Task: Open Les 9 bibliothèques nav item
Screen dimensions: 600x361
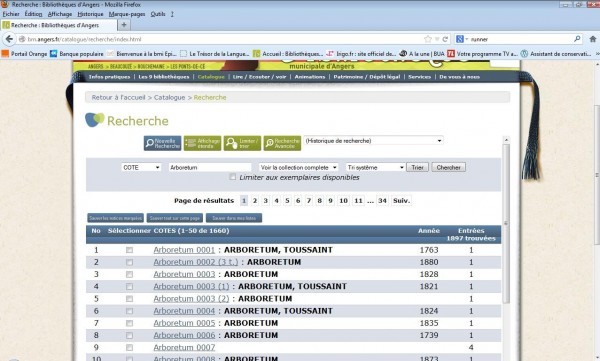Action: [164, 77]
